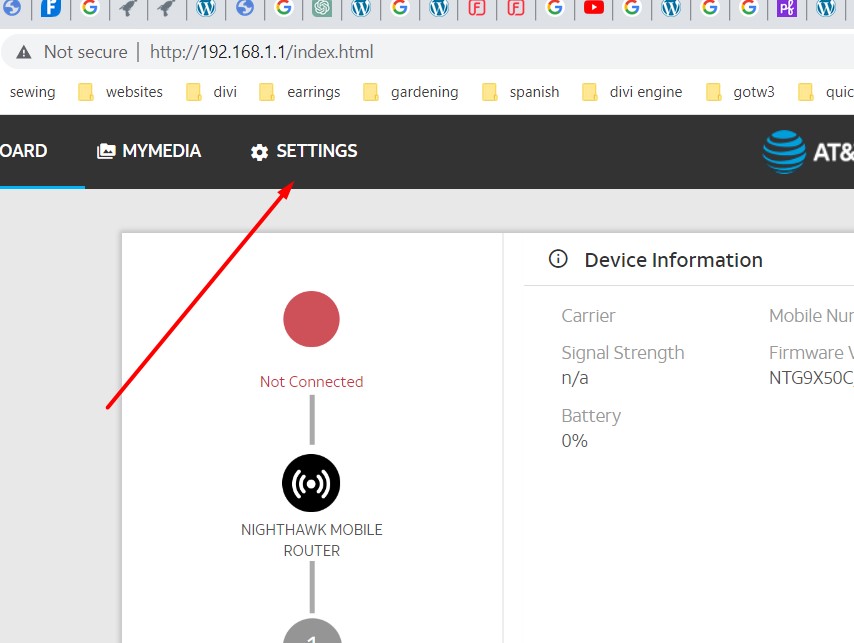This screenshot has width=854, height=643.
Task: Open the bookmark folder named just divi
Action: coord(211,92)
